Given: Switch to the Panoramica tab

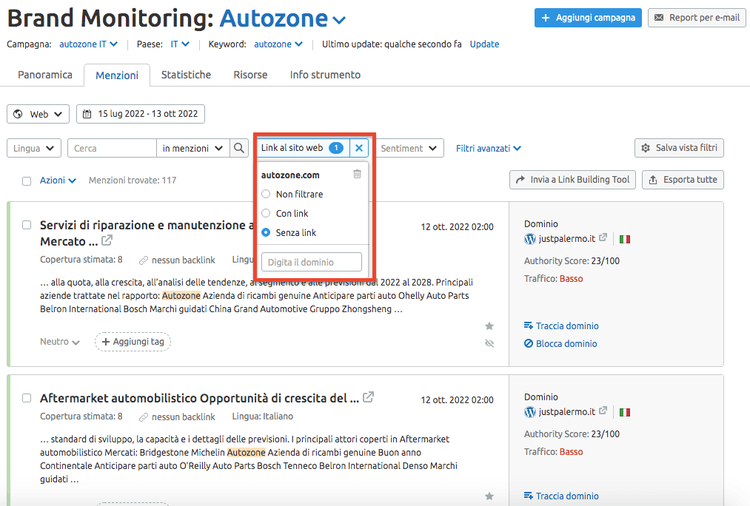Looking at the screenshot, I should coord(45,75).
